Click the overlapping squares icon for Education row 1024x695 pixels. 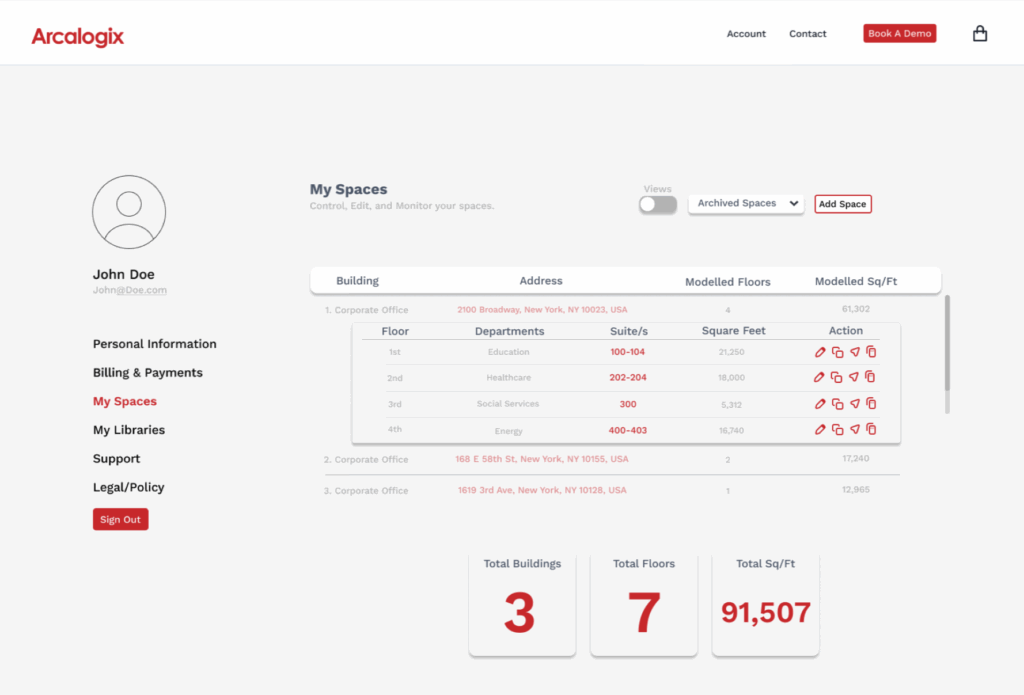(x=837, y=352)
